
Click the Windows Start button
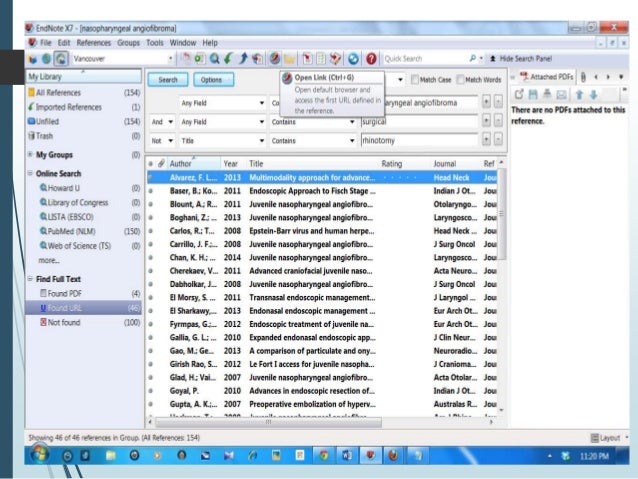(x=41, y=455)
